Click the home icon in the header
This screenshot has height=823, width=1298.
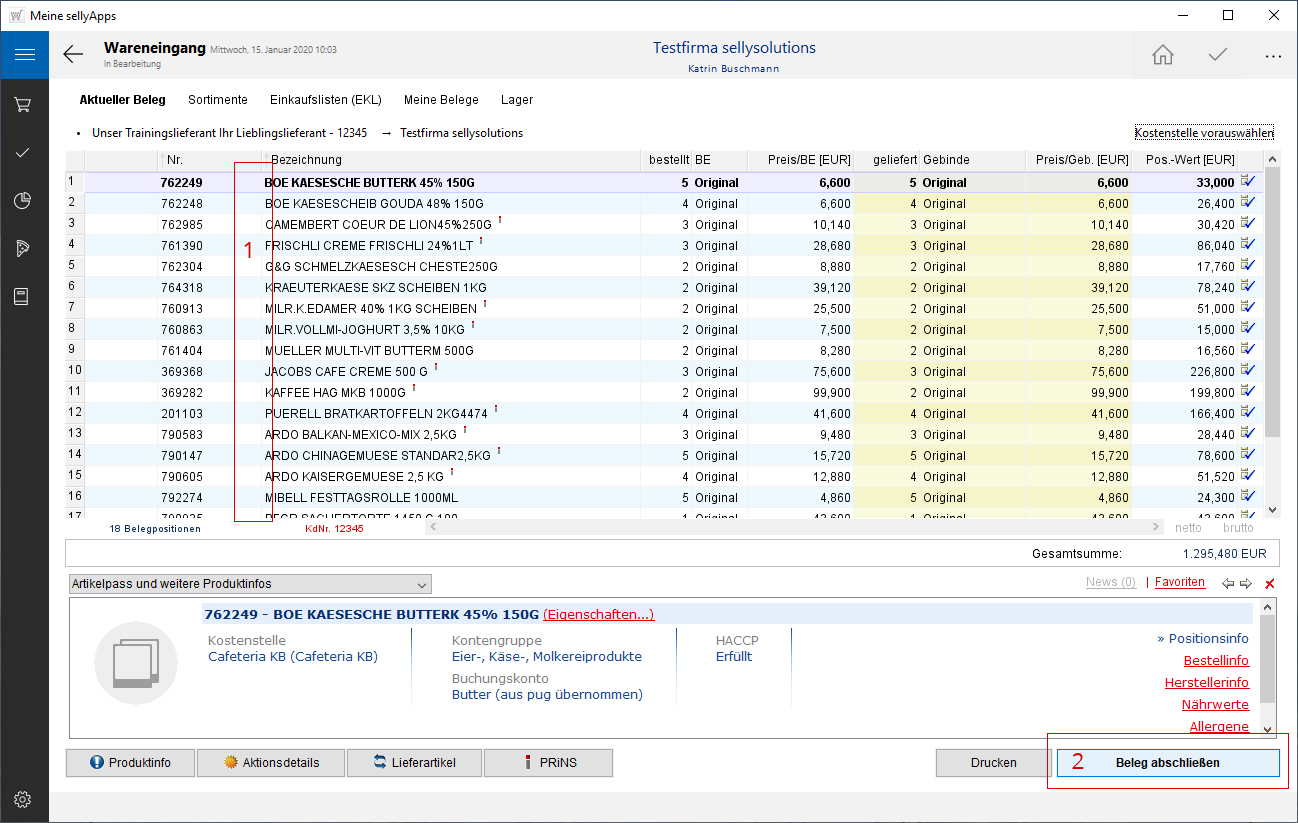click(x=1163, y=55)
